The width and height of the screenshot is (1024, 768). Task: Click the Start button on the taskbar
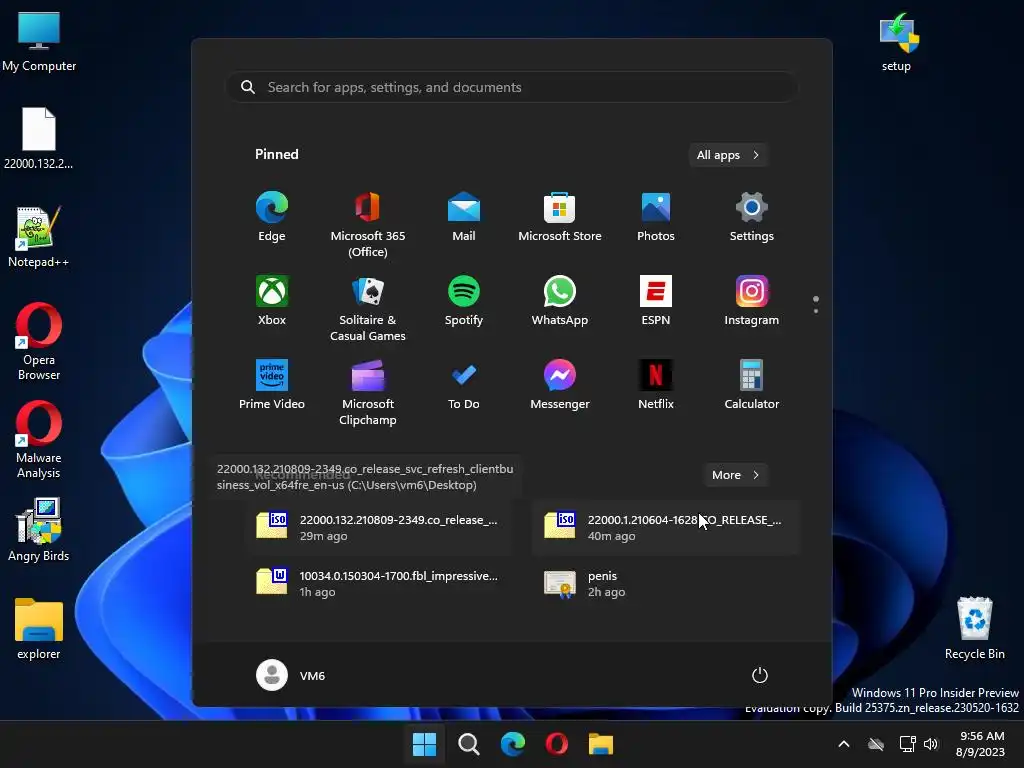pos(424,744)
